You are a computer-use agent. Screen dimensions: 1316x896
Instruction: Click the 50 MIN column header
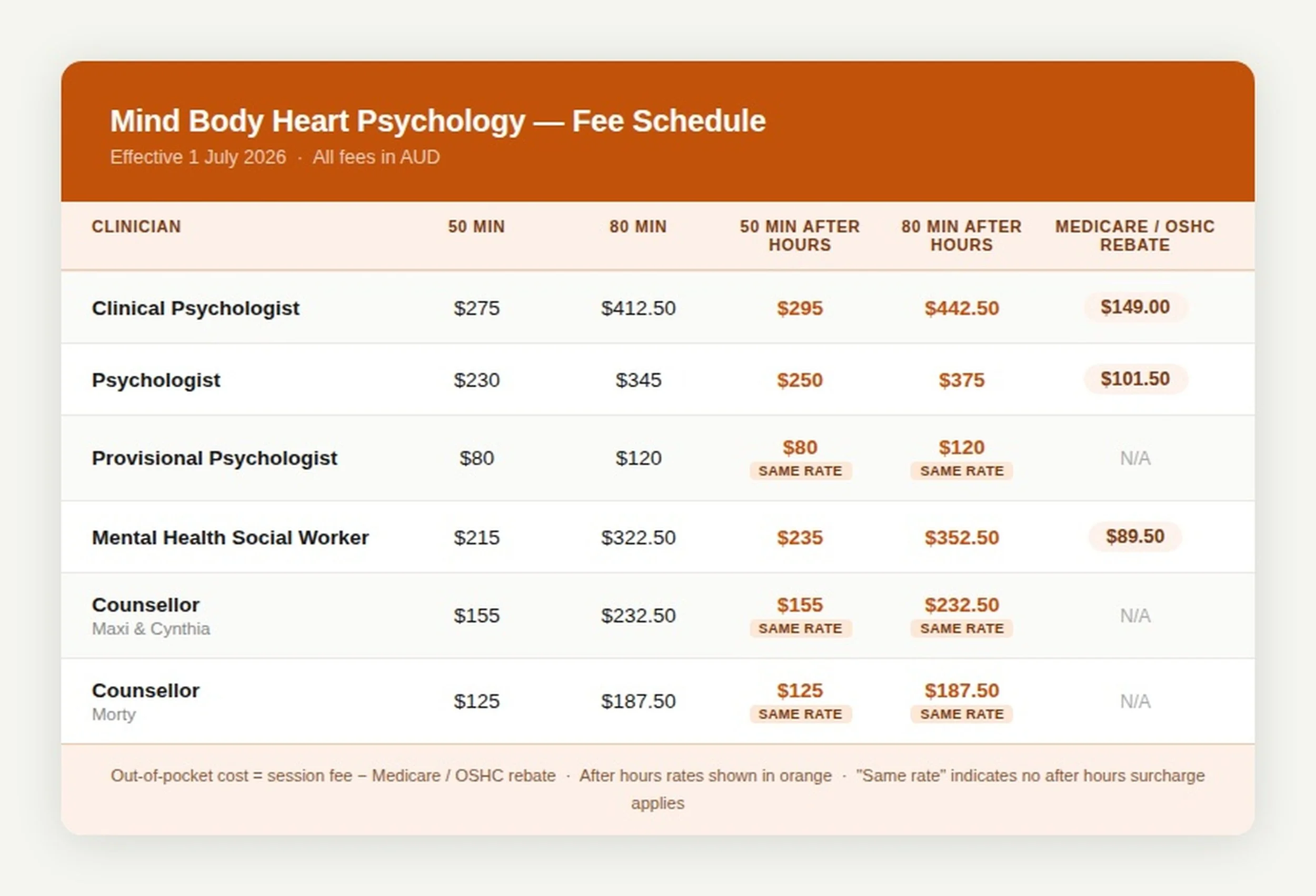[476, 226]
